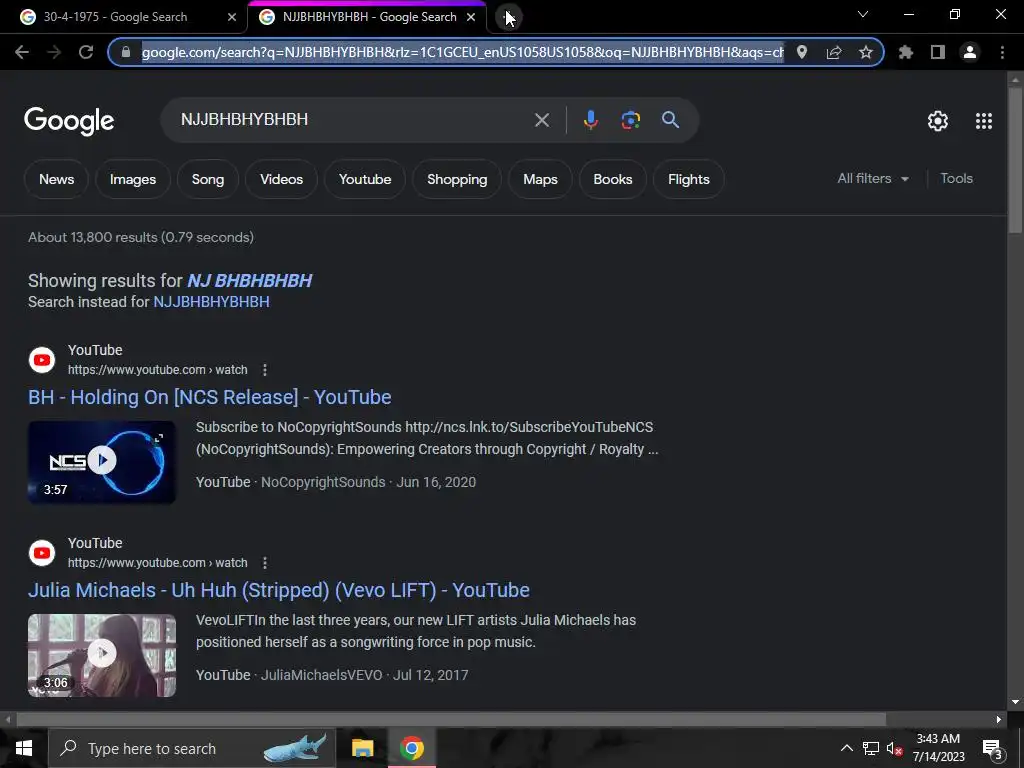1024x768 pixels.
Task: Click the muted volume tray icon
Action: [895, 748]
